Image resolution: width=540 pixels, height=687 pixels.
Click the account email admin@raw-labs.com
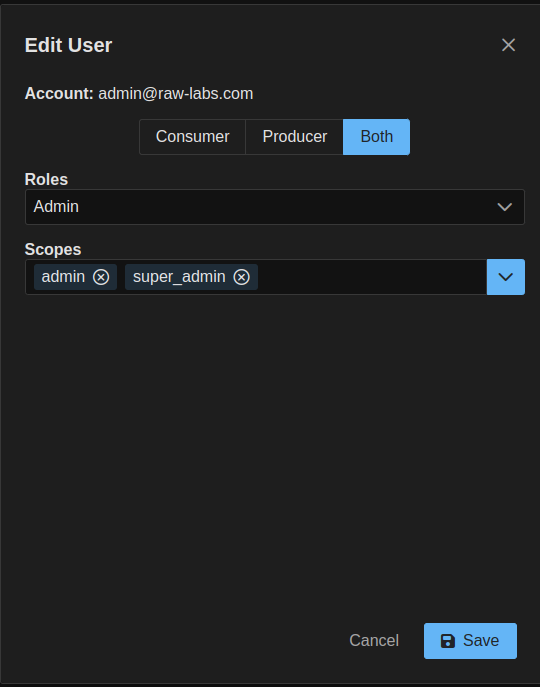pos(176,94)
